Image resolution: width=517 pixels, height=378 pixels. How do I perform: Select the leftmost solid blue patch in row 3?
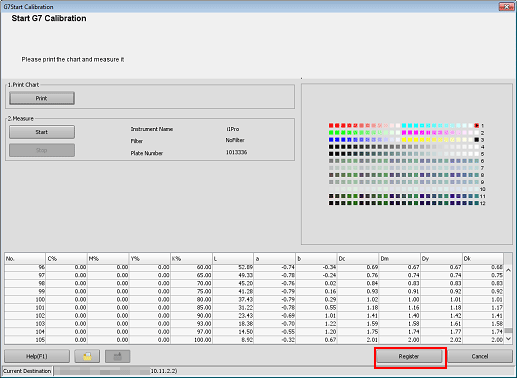coord(331,140)
